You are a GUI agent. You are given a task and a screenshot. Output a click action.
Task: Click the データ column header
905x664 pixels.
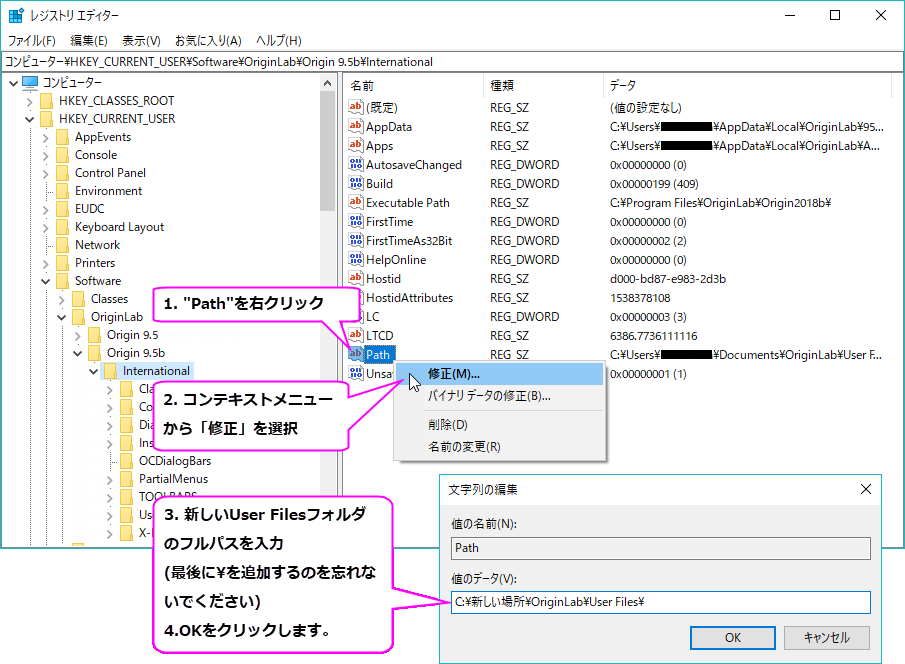747,85
